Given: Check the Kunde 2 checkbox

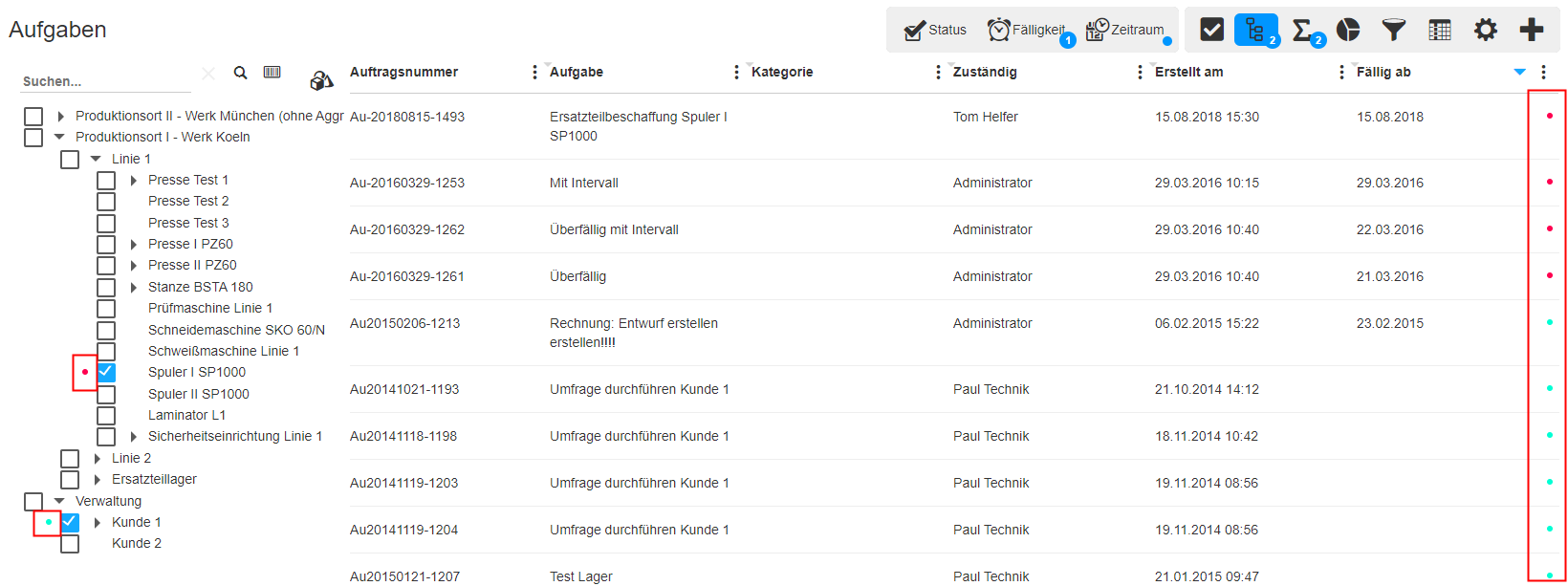Looking at the screenshot, I should 70,543.
